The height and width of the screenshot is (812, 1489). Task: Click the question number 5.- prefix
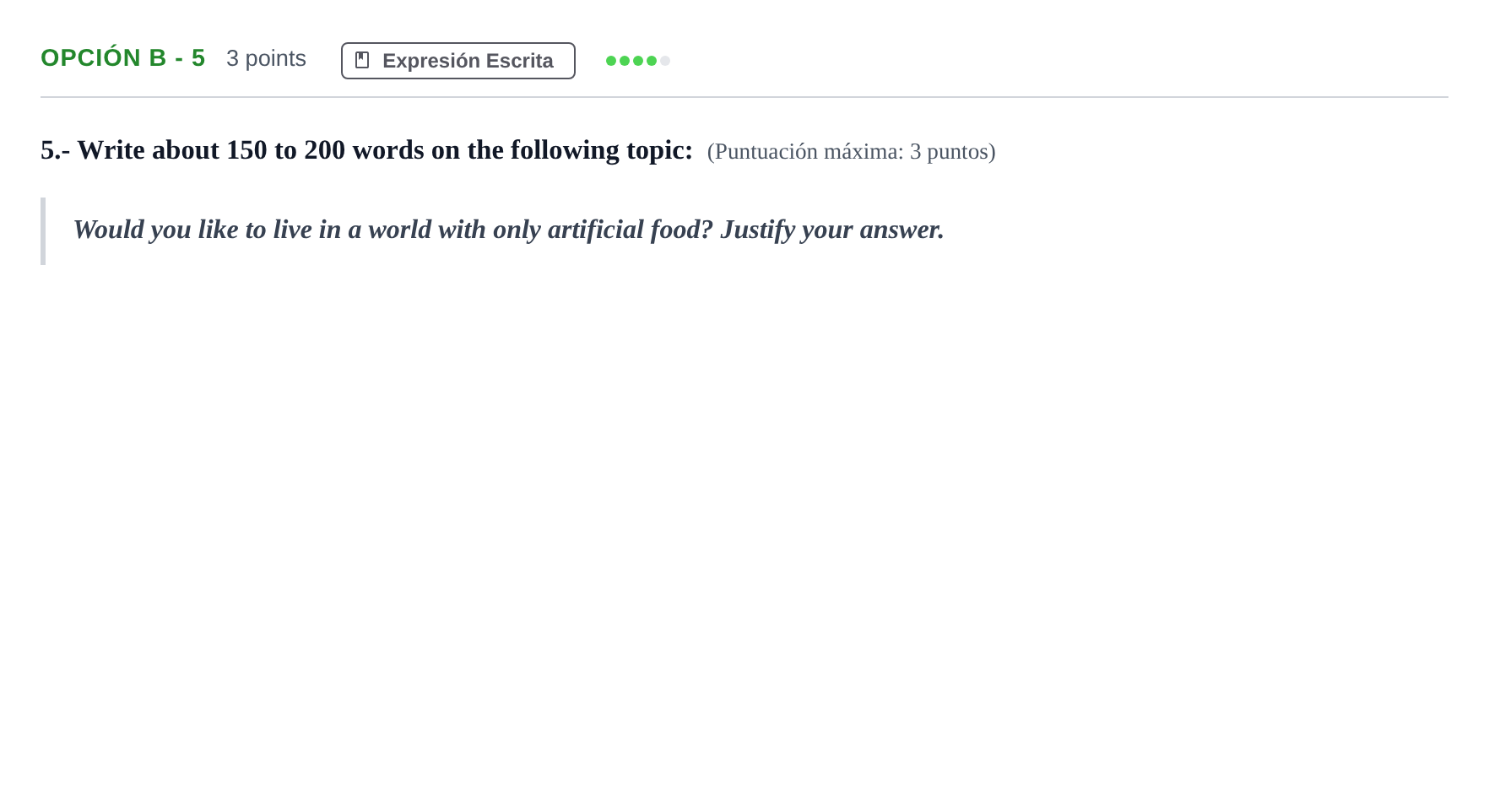[x=55, y=150]
